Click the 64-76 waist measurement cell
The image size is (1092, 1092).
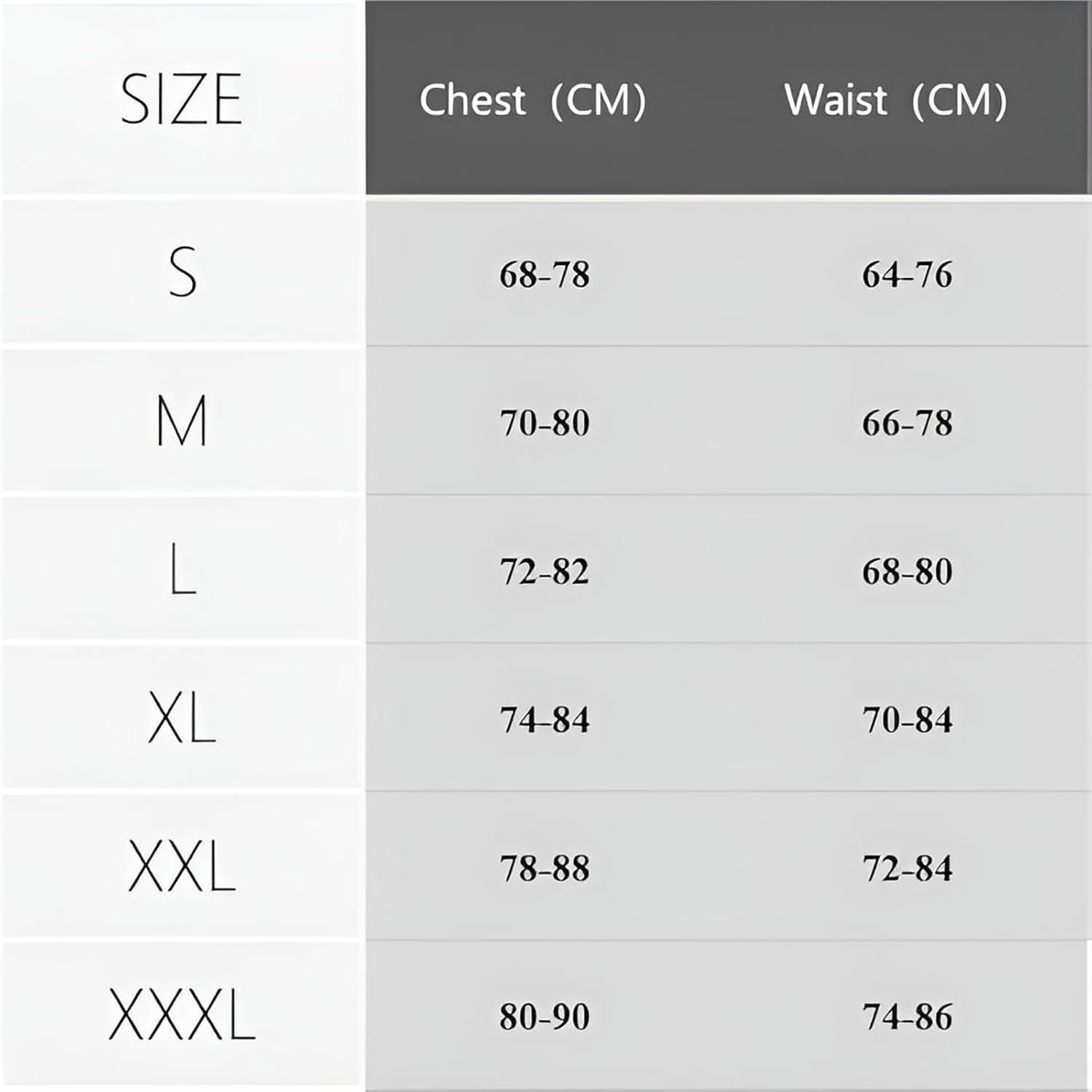click(907, 275)
